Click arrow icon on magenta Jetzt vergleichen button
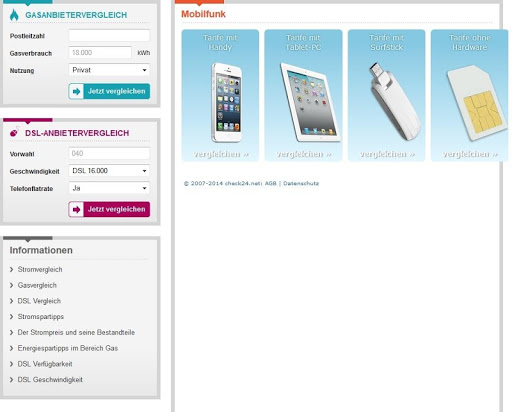 pyautogui.click(x=76, y=209)
